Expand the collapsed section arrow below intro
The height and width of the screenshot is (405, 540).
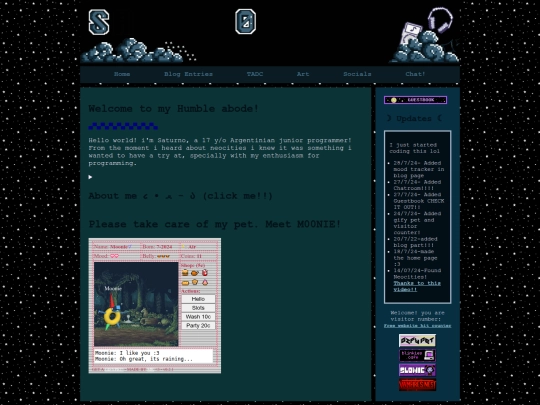point(90,177)
